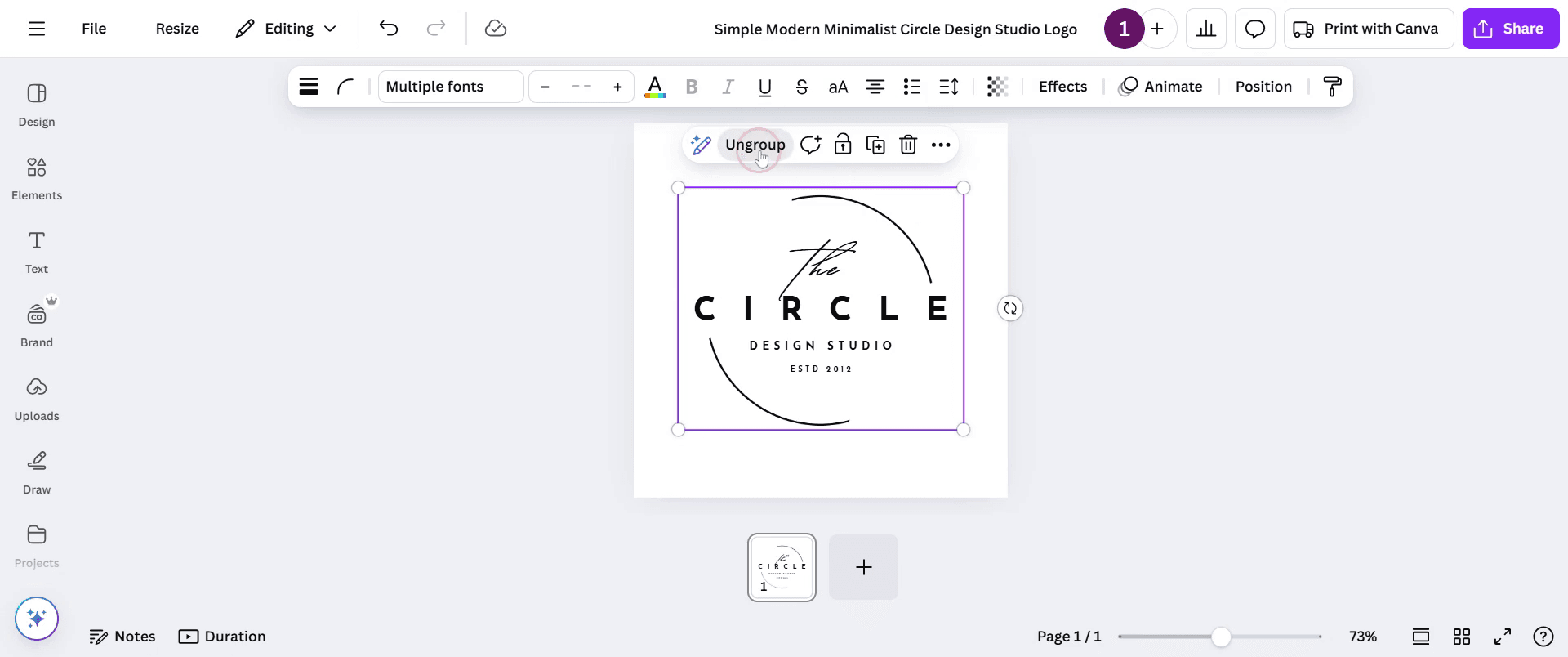1568x657 pixels.
Task: Switch to scroll view icon
Action: [x=1421, y=637]
